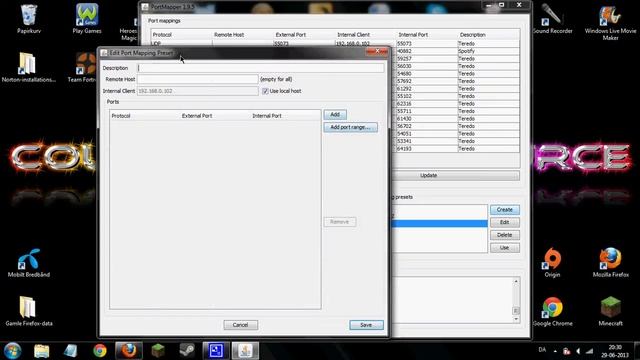Switch to Java PortMapper taskbar icon

point(245,351)
